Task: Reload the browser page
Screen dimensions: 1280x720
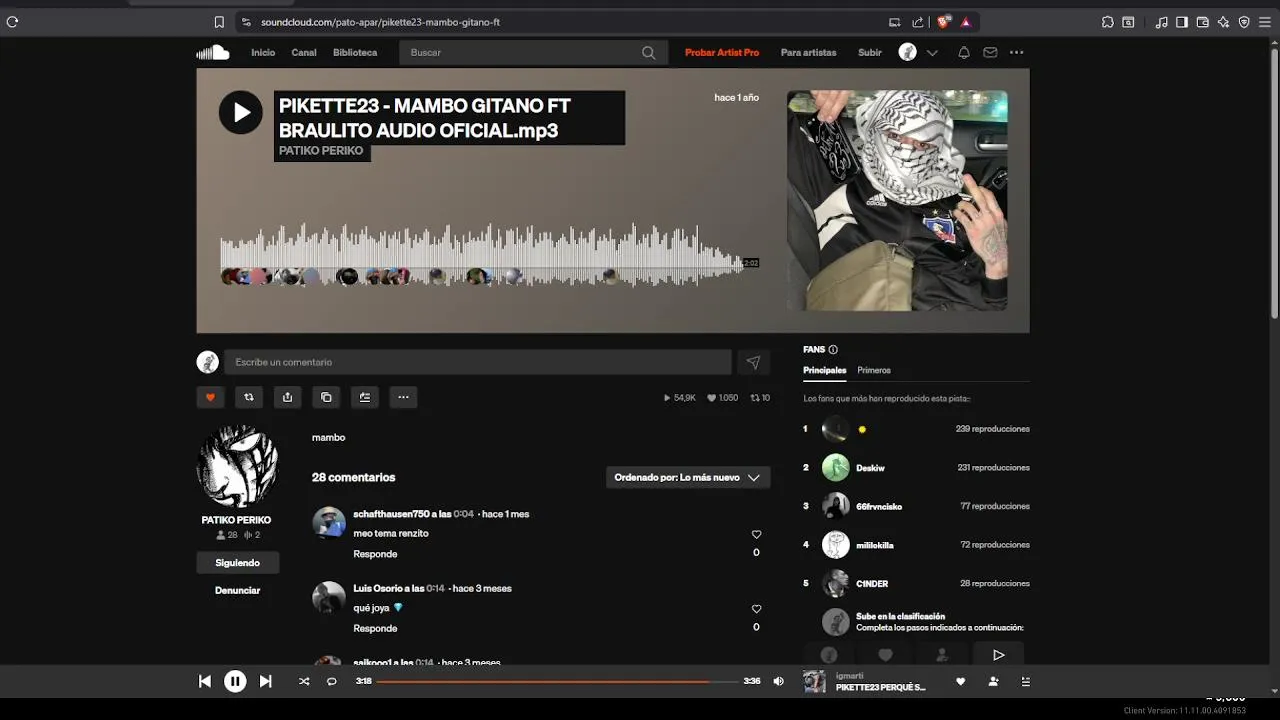Action: (x=12, y=22)
